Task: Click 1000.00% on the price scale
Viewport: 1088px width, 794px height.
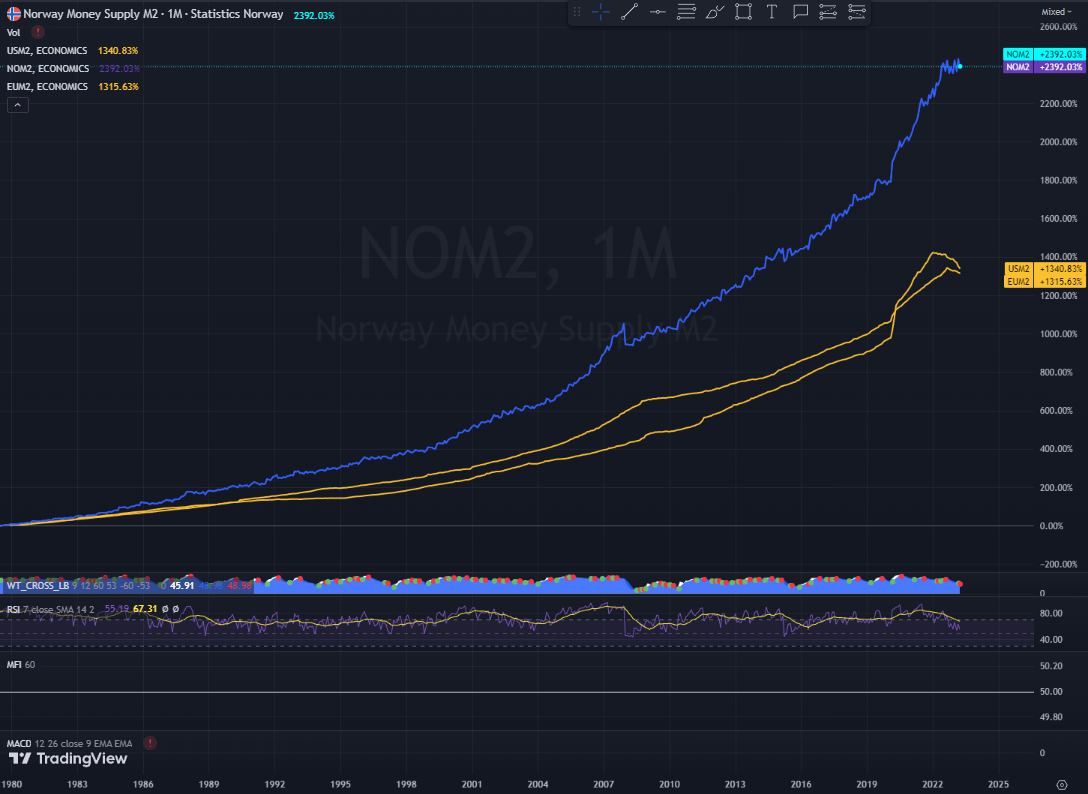Action: (1057, 334)
